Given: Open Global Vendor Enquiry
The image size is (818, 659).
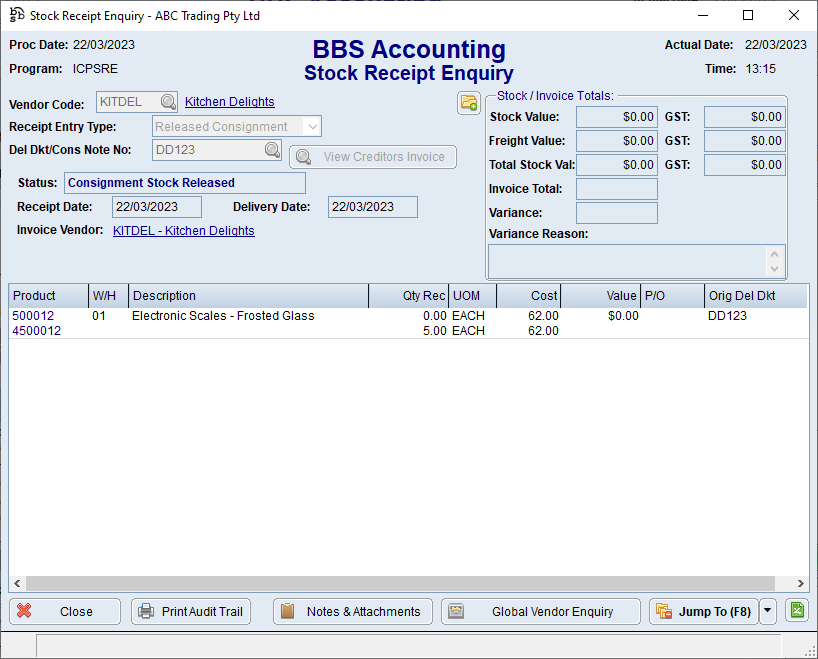Looking at the screenshot, I should click(541, 611).
